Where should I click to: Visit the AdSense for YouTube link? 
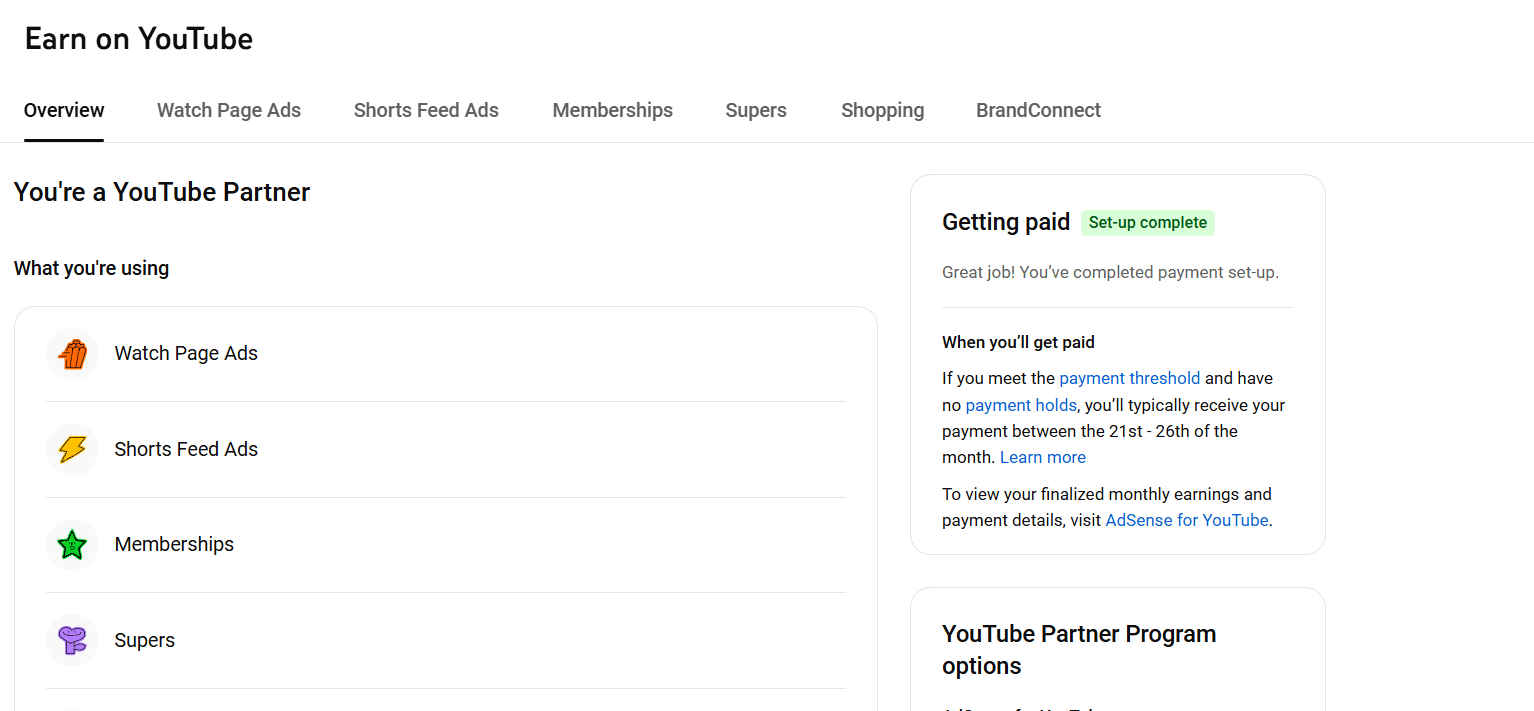point(1187,520)
